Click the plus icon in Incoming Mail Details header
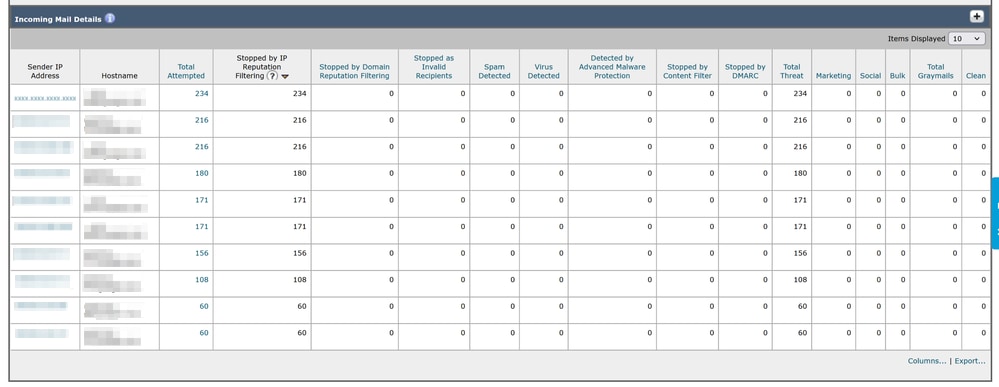Screen dimensions: 999x387 [x=977, y=17]
